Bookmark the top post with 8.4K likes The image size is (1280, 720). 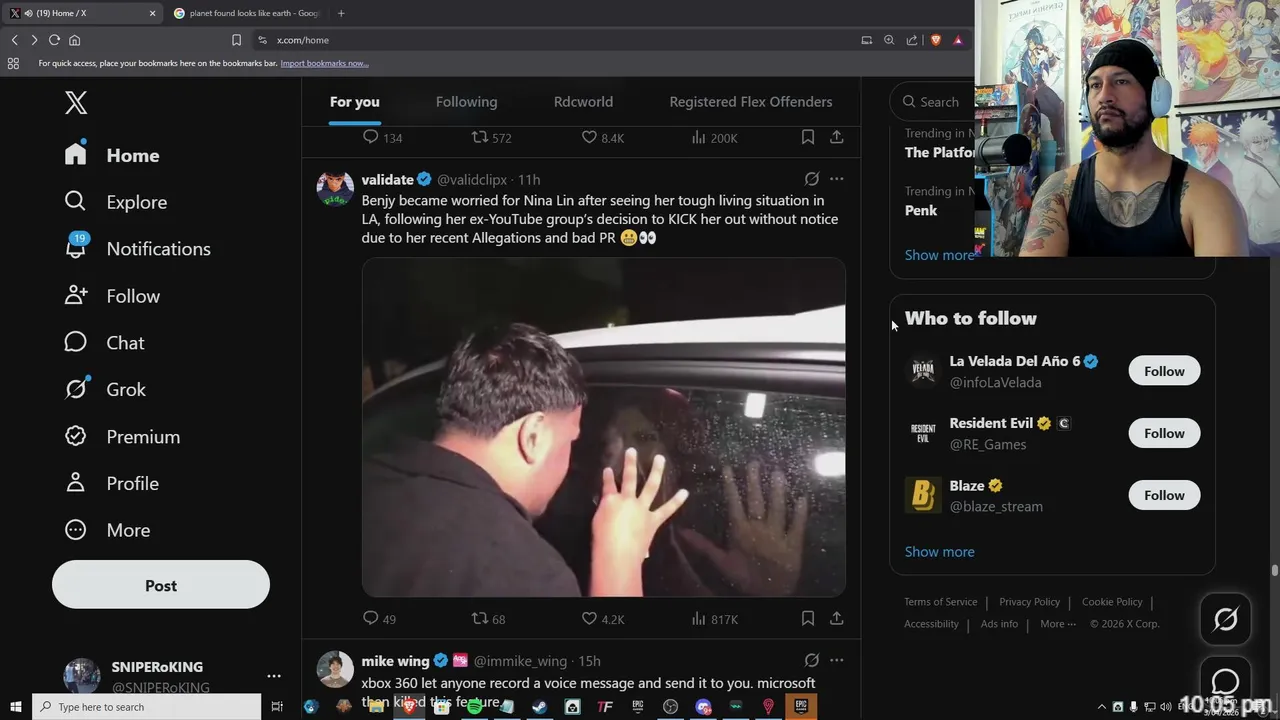pyautogui.click(x=807, y=137)
